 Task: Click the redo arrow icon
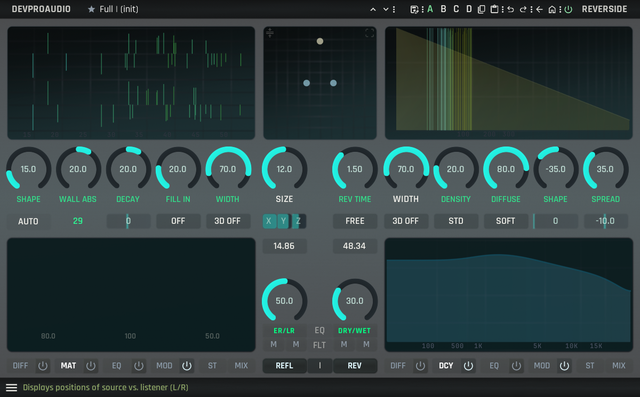point(523,9)
